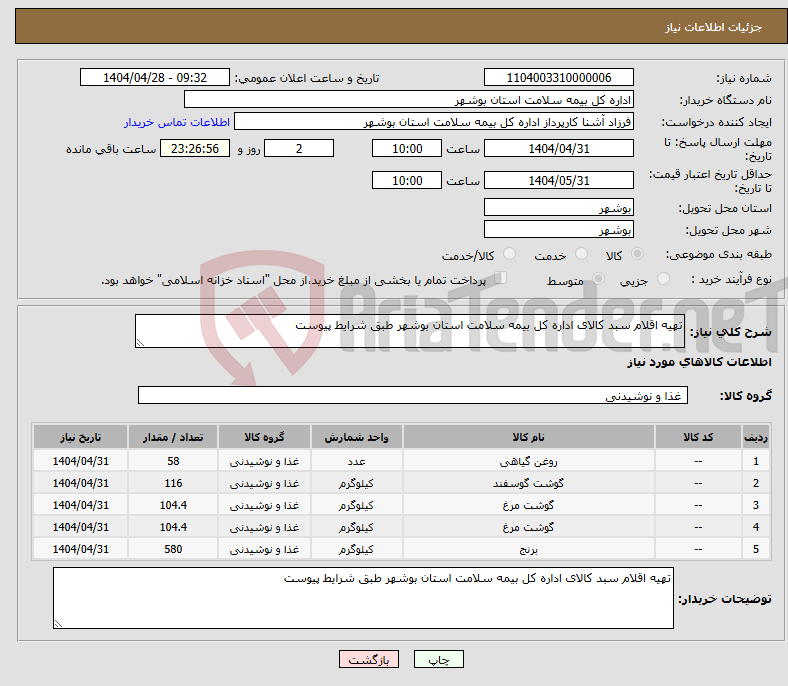
Task: Click the delivery city بوشهر field
Action: (558, 229)
